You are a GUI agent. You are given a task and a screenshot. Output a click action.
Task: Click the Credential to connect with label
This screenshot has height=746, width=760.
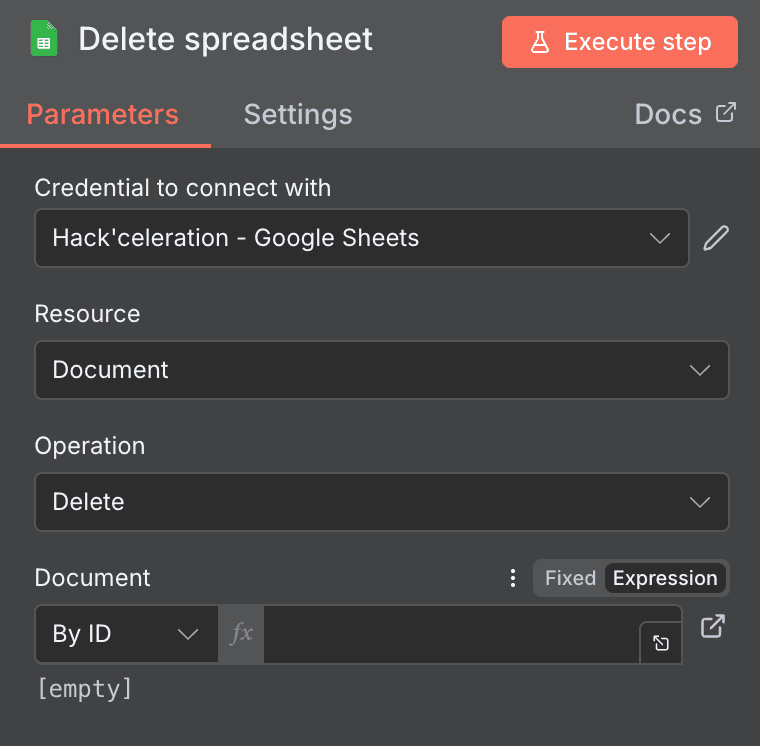pos(183,188)
